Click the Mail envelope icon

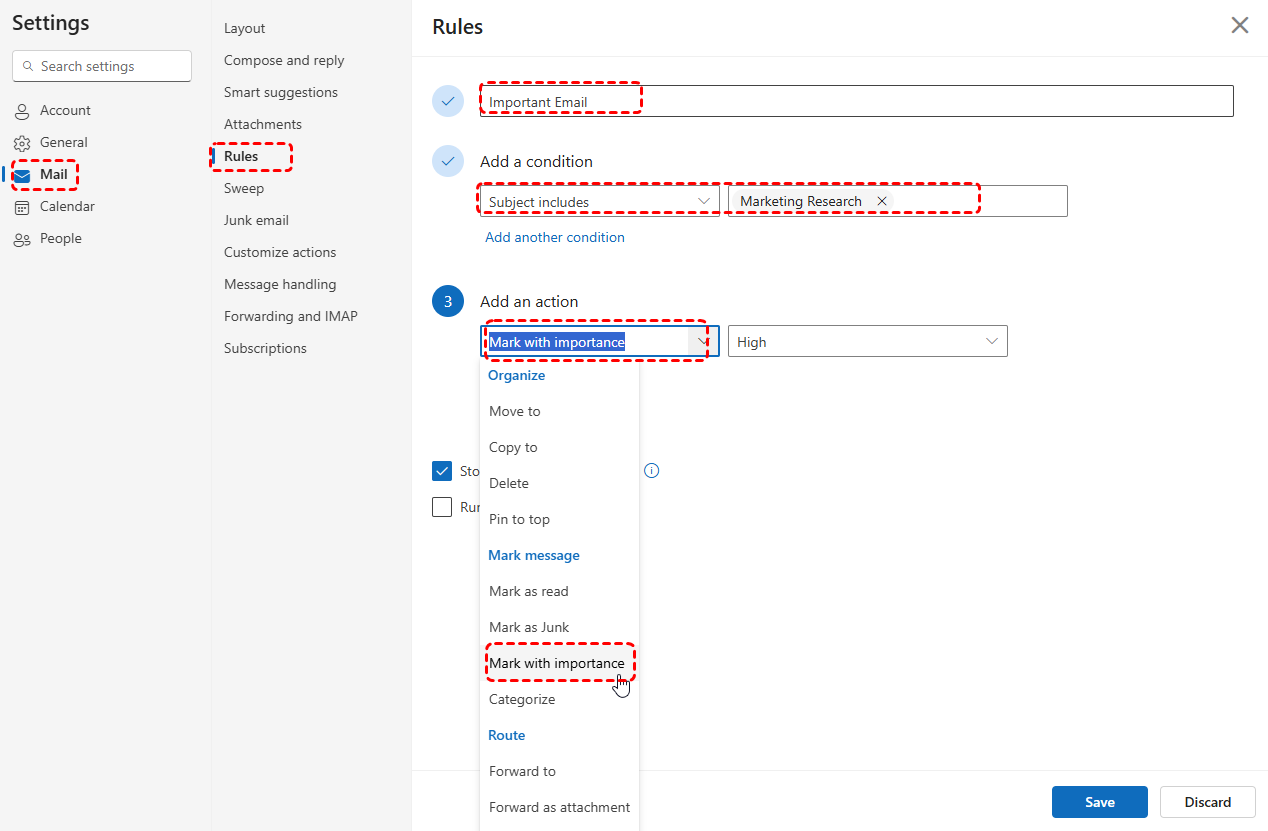pyautogui.click(x=22, y=175)
